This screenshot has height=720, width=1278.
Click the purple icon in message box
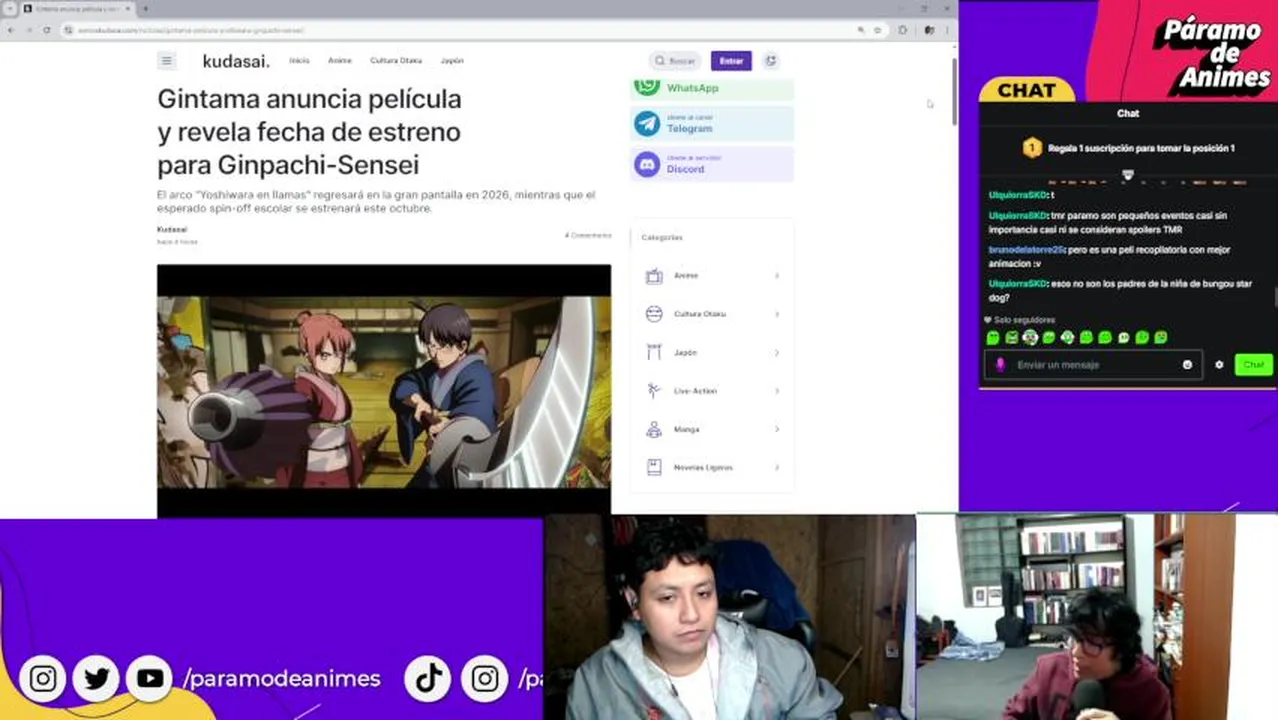[1000, 365]
